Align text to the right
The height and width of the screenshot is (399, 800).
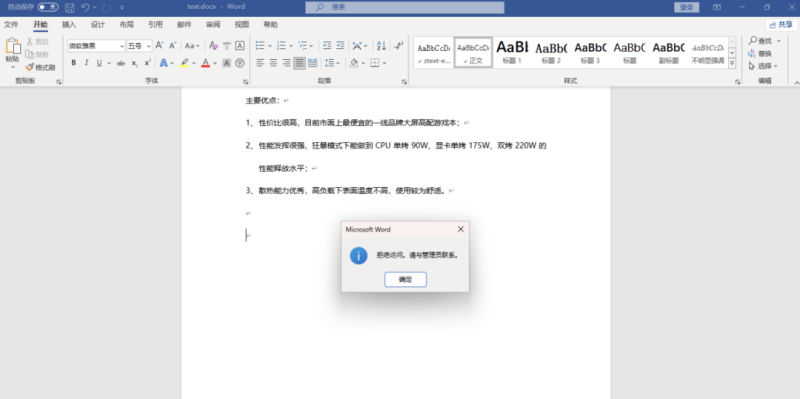point(286,63)
